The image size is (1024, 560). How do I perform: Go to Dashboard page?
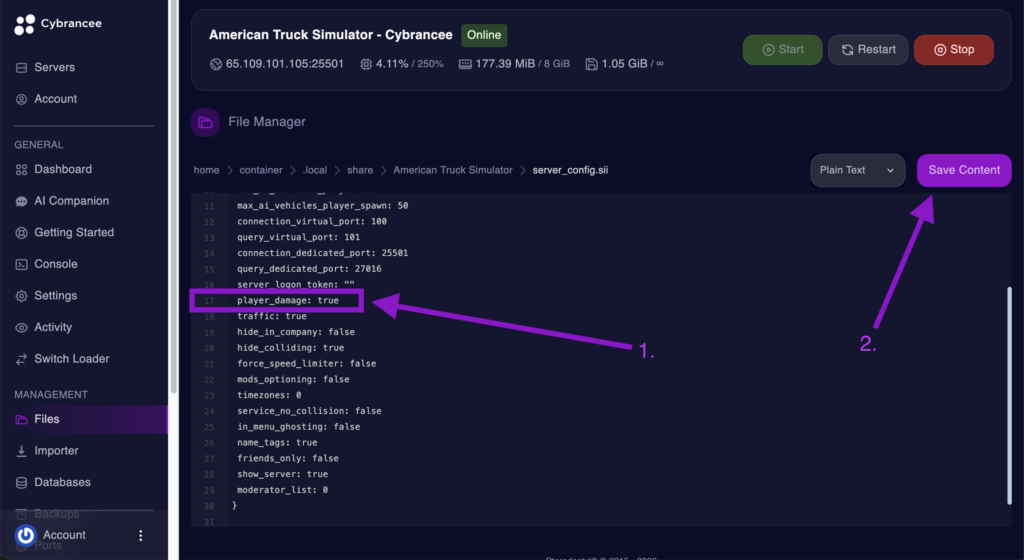tap(63, 169)
